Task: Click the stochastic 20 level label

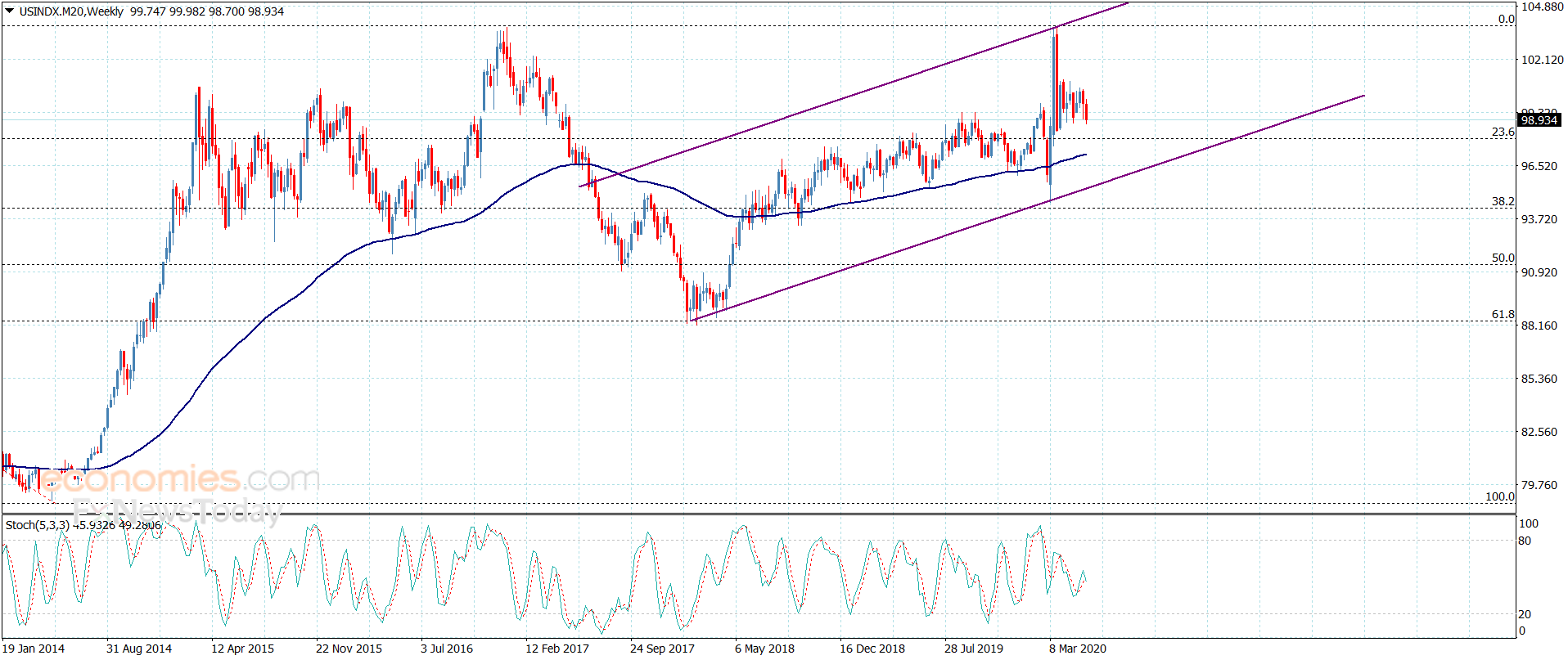Action: point(1525,614)
